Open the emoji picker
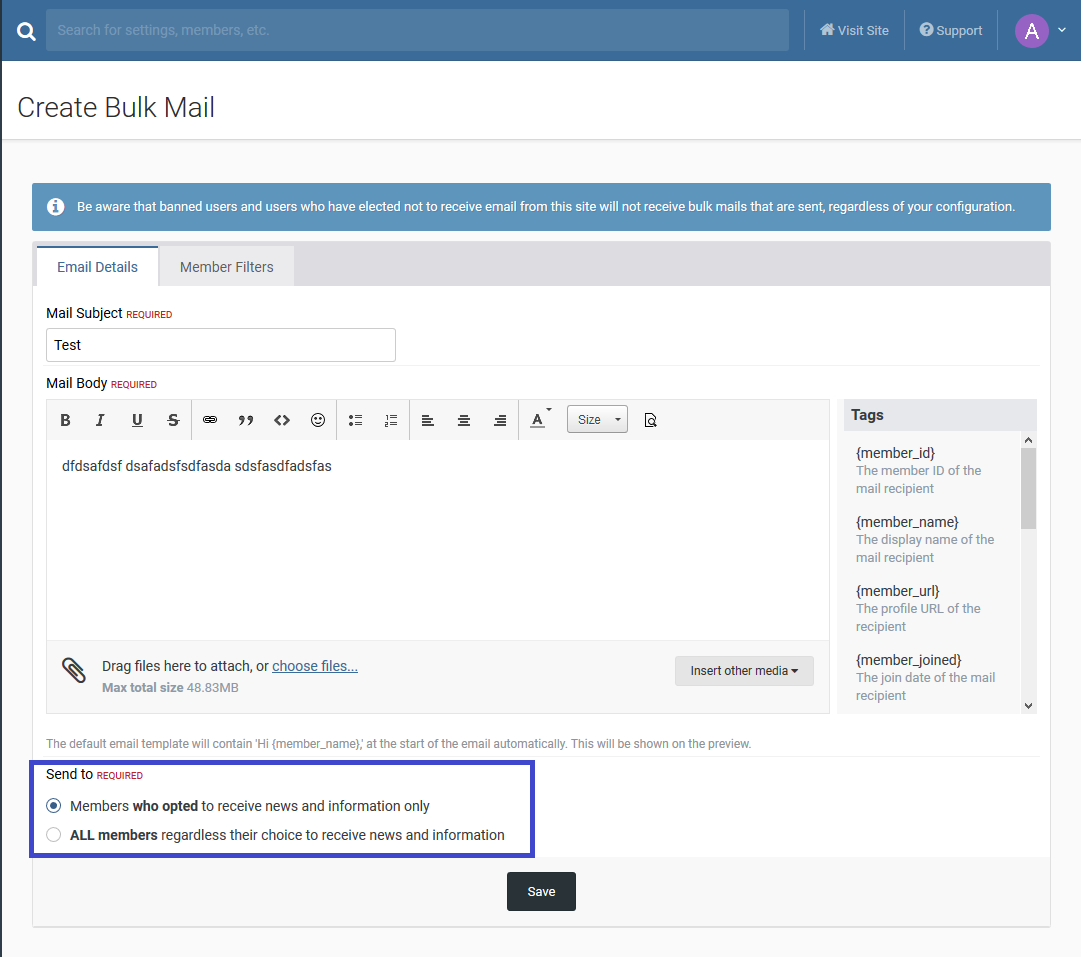 click(x=318, y=420)
